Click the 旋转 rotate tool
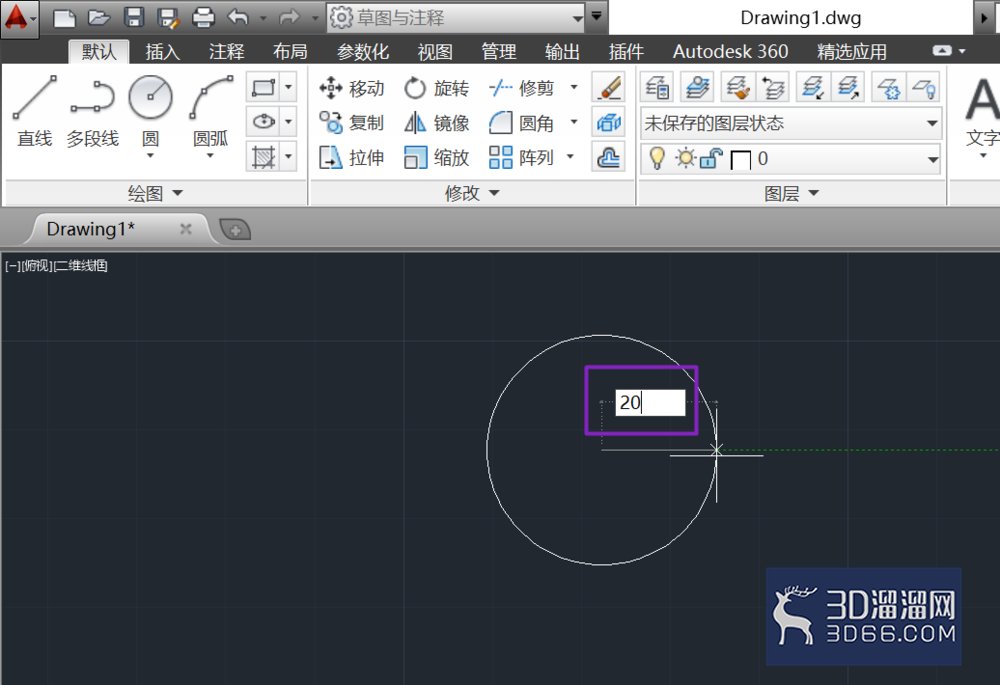Image resolution: width=1000 pixels, height=685 pixels. coord(436,88)
